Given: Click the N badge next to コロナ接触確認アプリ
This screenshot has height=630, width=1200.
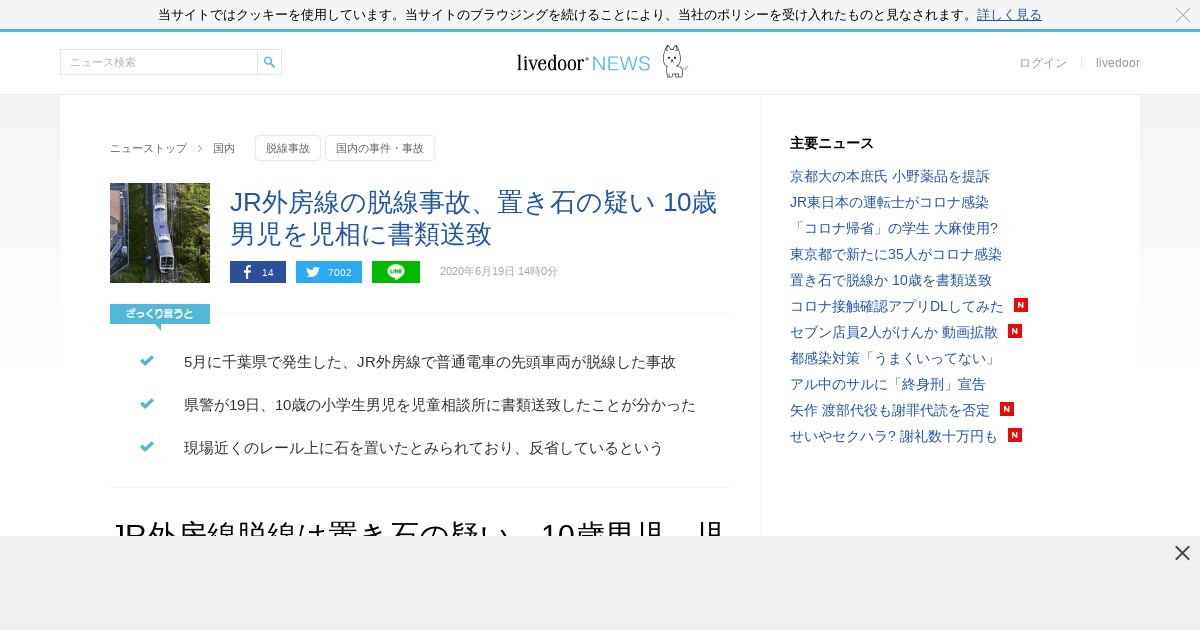Looking at the screenshot, I should click(1021, 305).
